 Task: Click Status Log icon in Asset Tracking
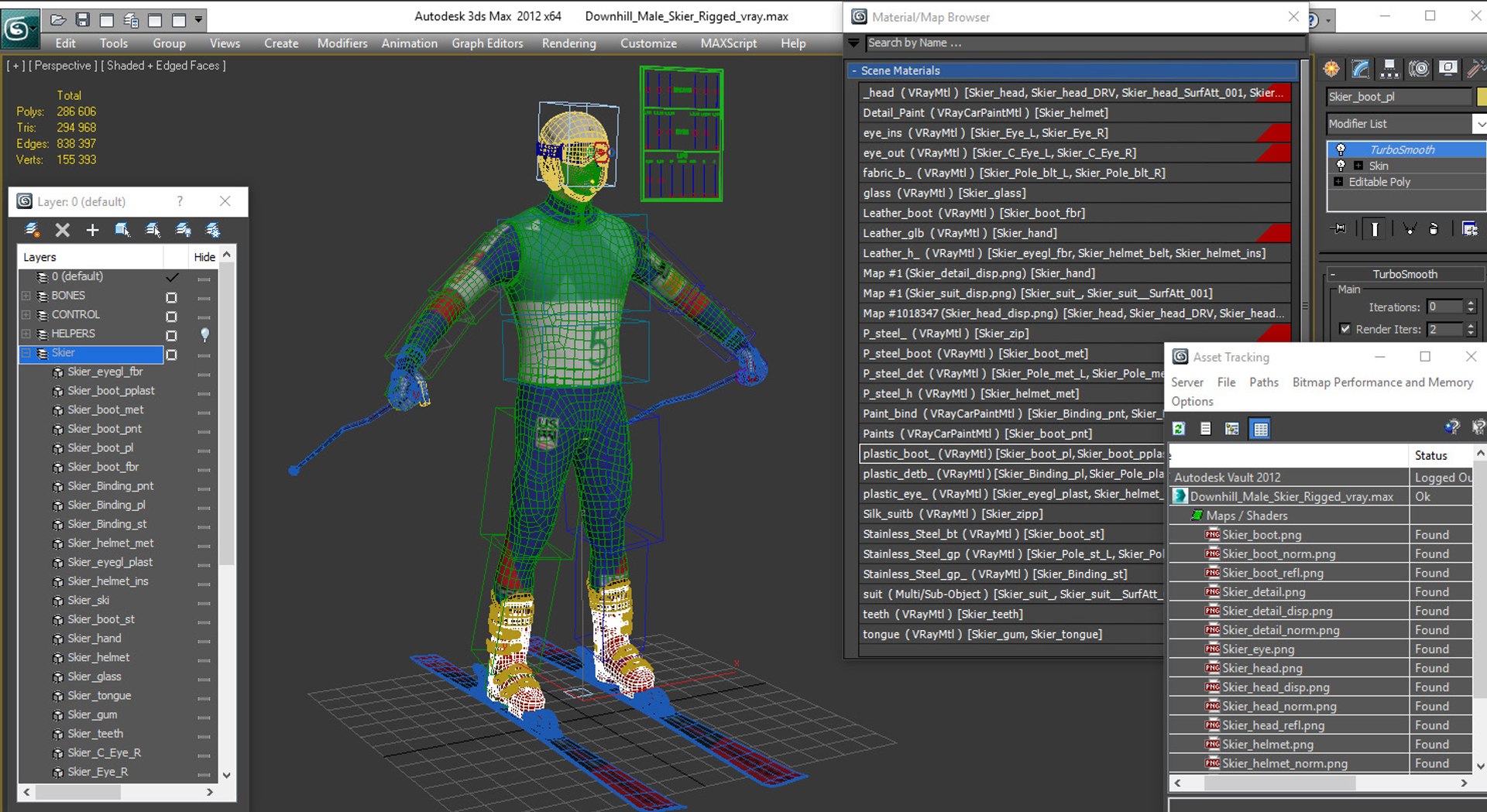pyautogui.click(x=1205, y=429)
